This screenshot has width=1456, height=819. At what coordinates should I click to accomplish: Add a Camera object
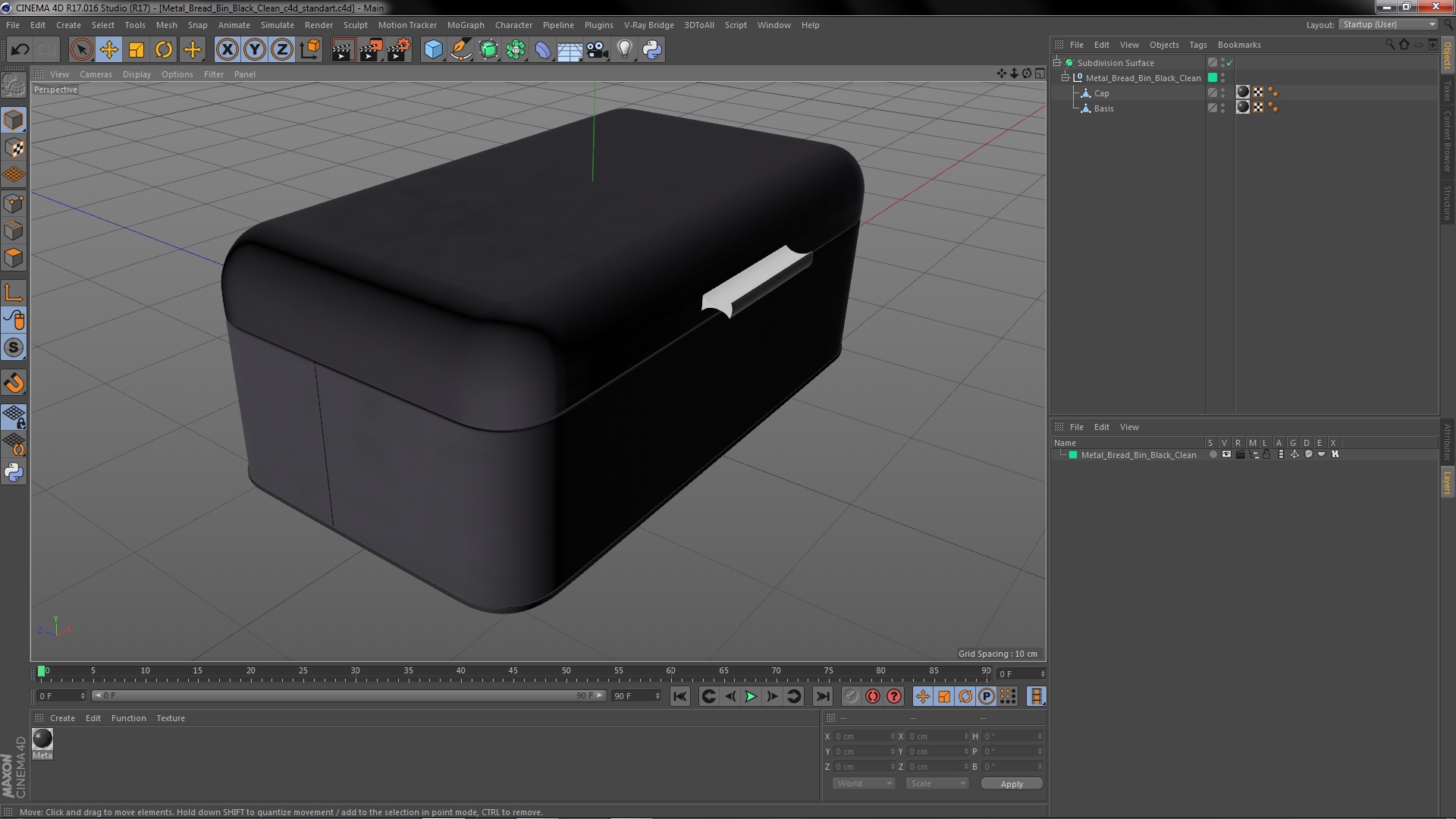[597, 50]
